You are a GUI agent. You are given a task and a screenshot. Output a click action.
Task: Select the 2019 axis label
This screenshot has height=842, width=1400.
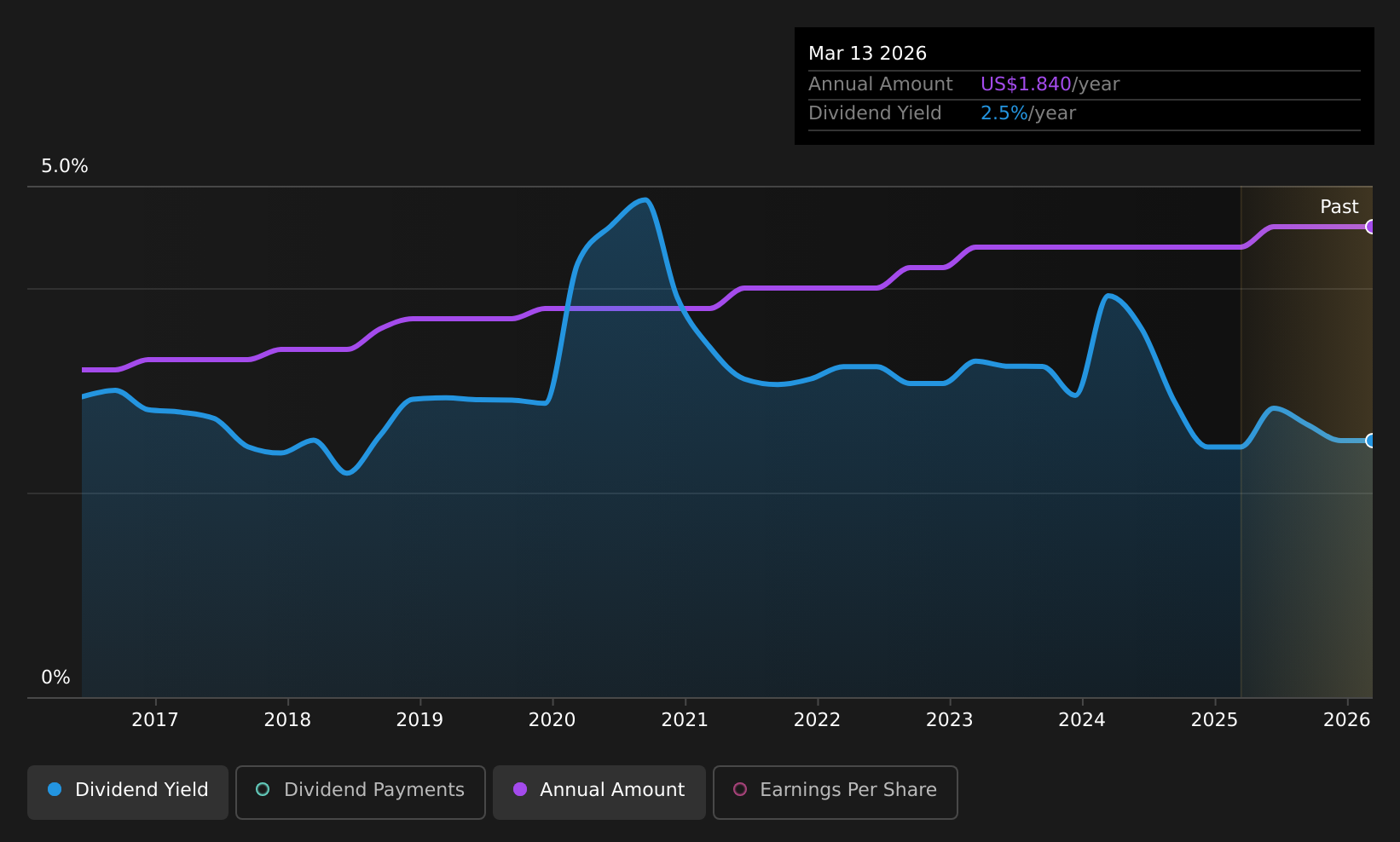pos(419,720)
